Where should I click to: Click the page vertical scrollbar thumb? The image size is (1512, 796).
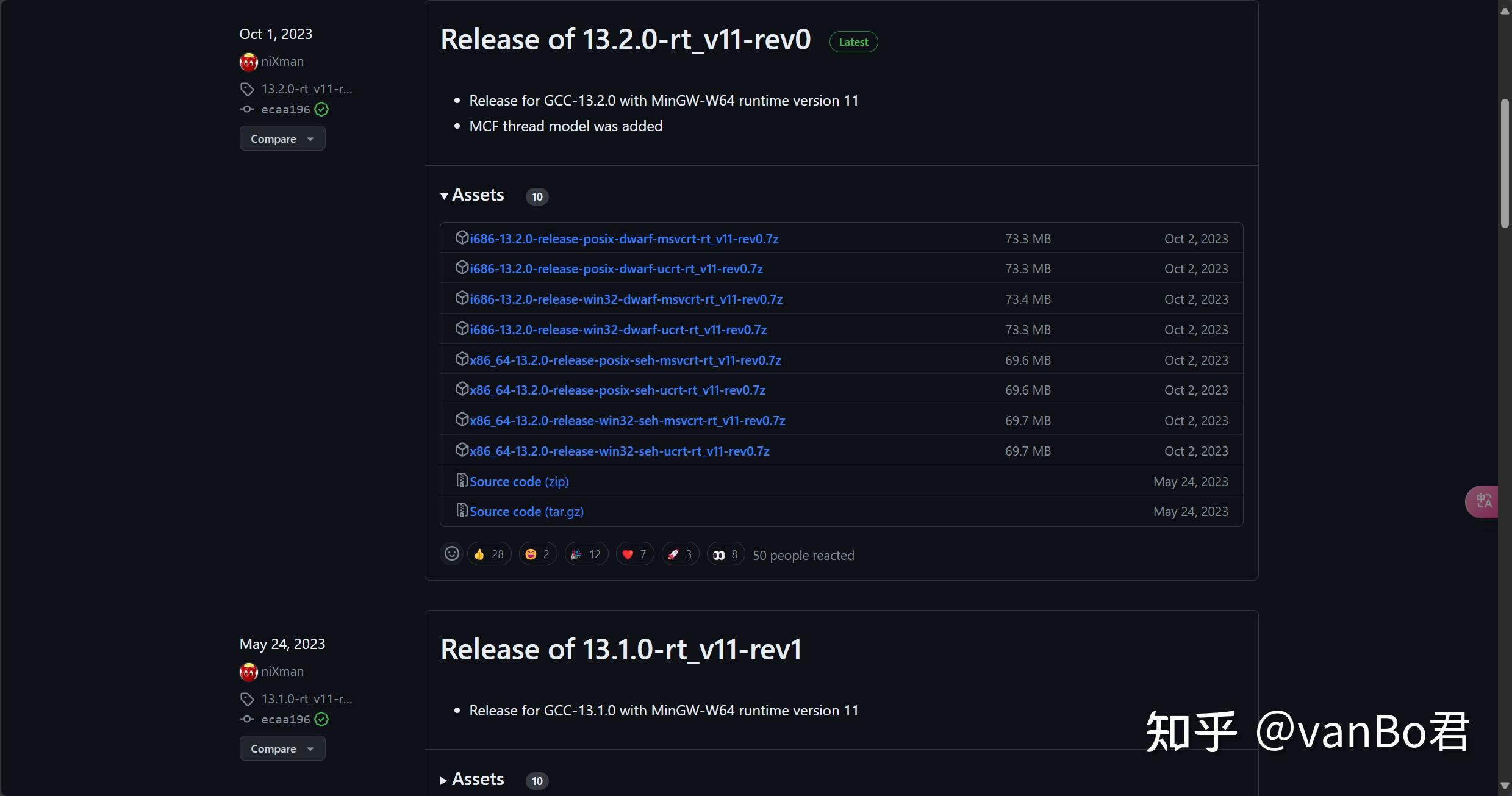1505,165
